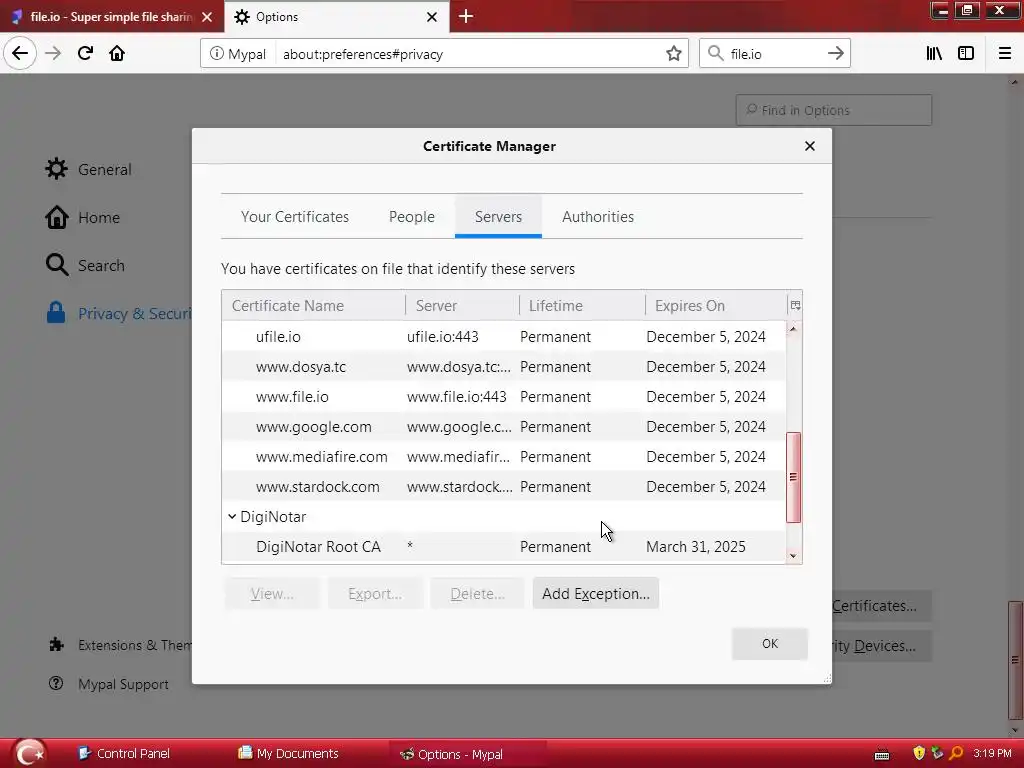Click the Find in Options field
Viewport: 1024px width, 768px height.
coord(834,110)
